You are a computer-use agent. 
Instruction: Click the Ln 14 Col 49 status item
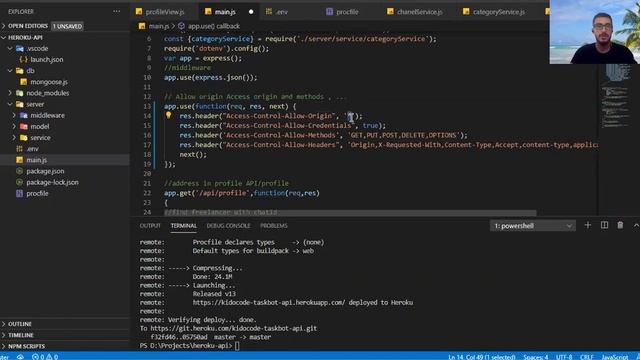tap(482, 357)
